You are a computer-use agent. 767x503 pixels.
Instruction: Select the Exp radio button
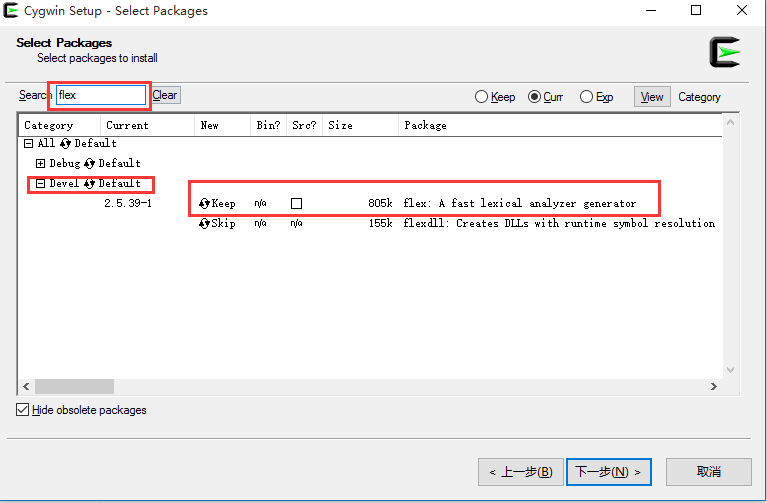pyautogui.click(x=586, y=97)
